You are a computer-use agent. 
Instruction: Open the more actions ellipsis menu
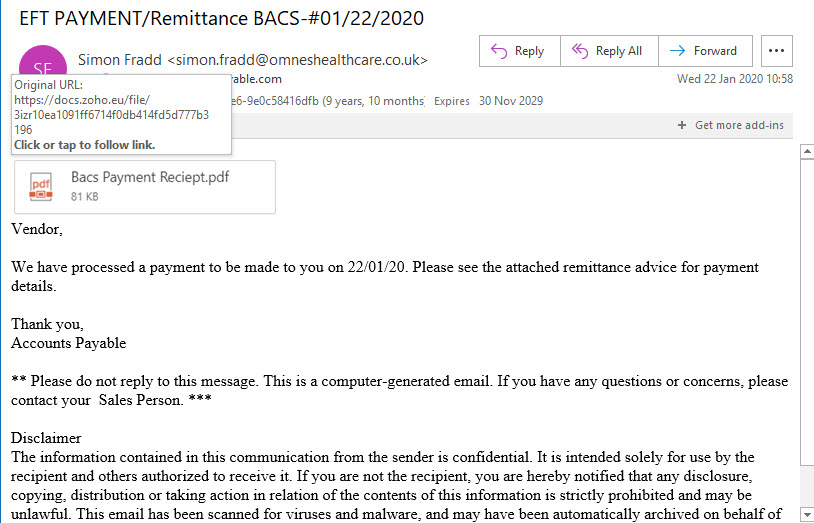(x=777, y=51)
